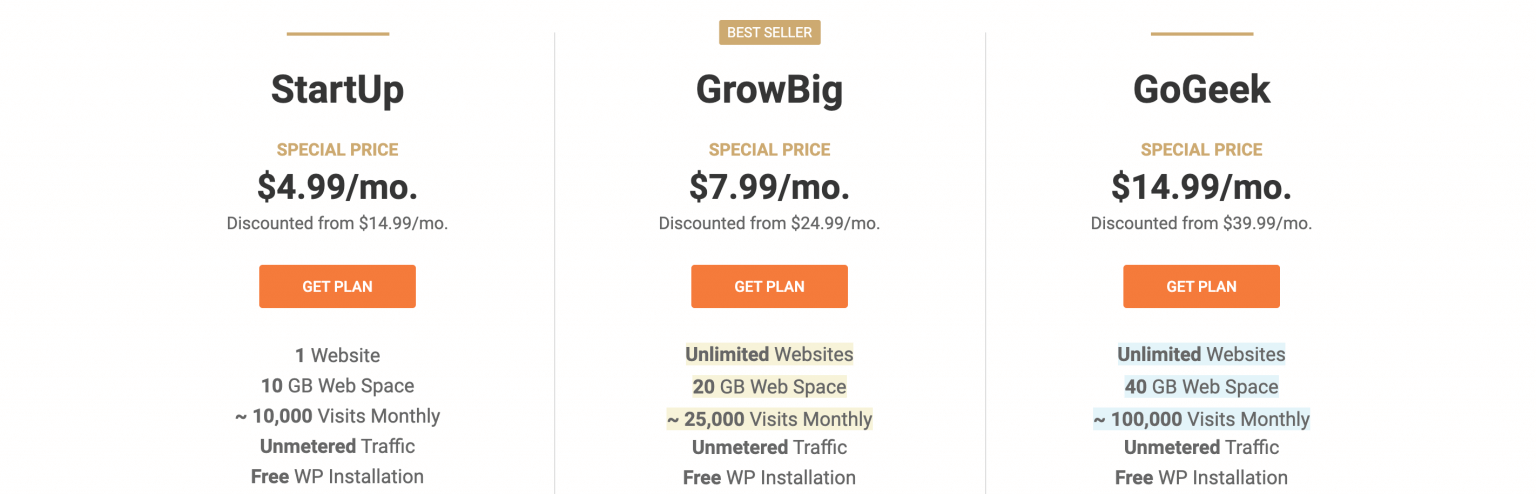
Task: Click GET PLAN button under StartUp
Action: pos(337,286)
